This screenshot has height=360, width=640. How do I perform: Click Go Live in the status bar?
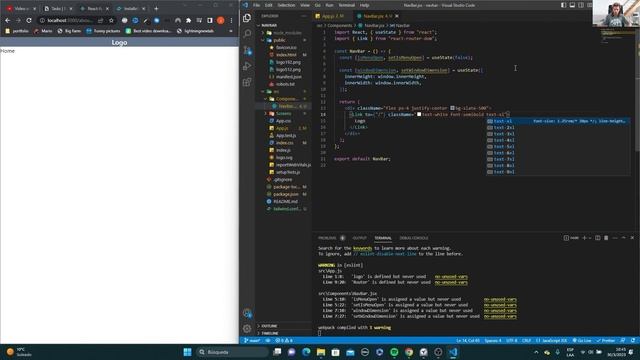click(x=582, y=340)
